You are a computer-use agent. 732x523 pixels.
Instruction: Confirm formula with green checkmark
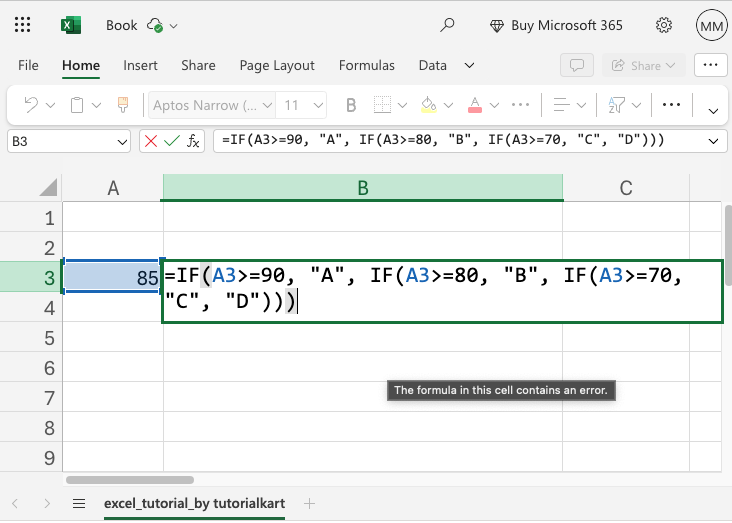click(x=171, y=141)
